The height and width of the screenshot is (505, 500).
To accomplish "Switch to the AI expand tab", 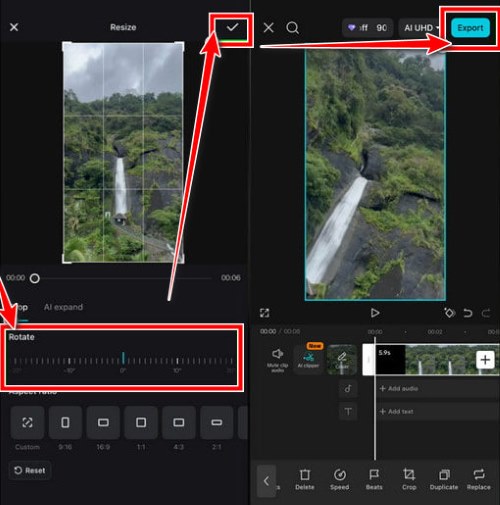I will (63, 307).
